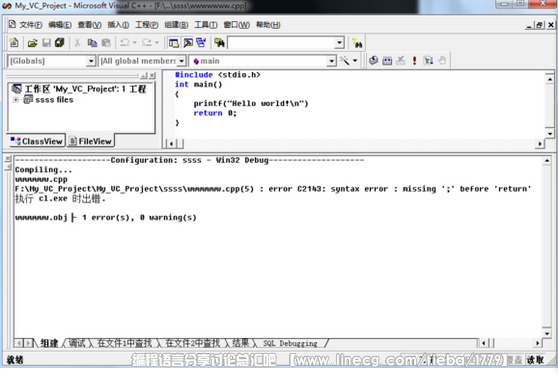558x377 pixels.
Task: Click the error C2143 message line
Action: coord(273,189)
